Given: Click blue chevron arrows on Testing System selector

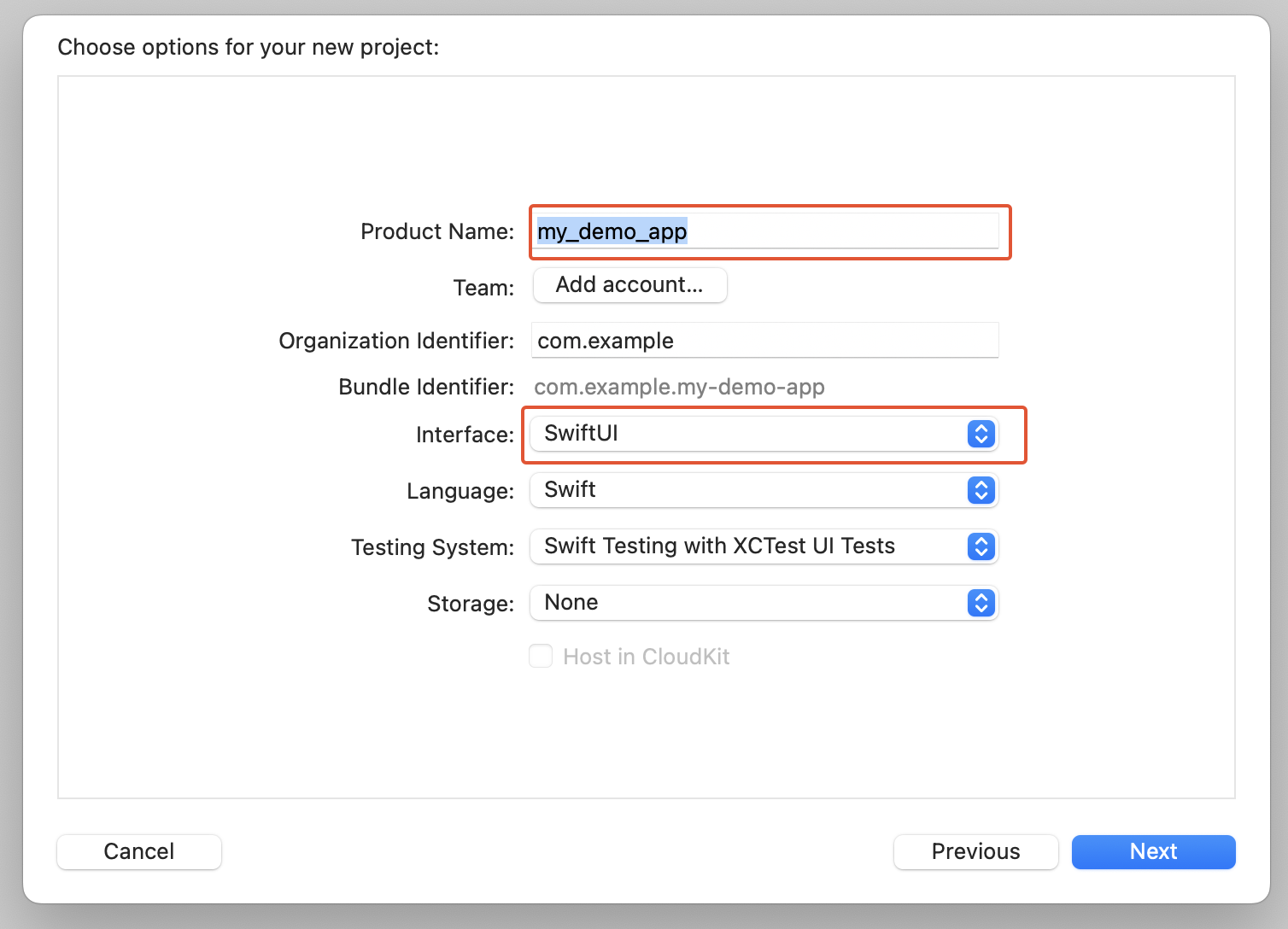Looking at the screenshot, I should pyautogui.click(x=981, y=546).
